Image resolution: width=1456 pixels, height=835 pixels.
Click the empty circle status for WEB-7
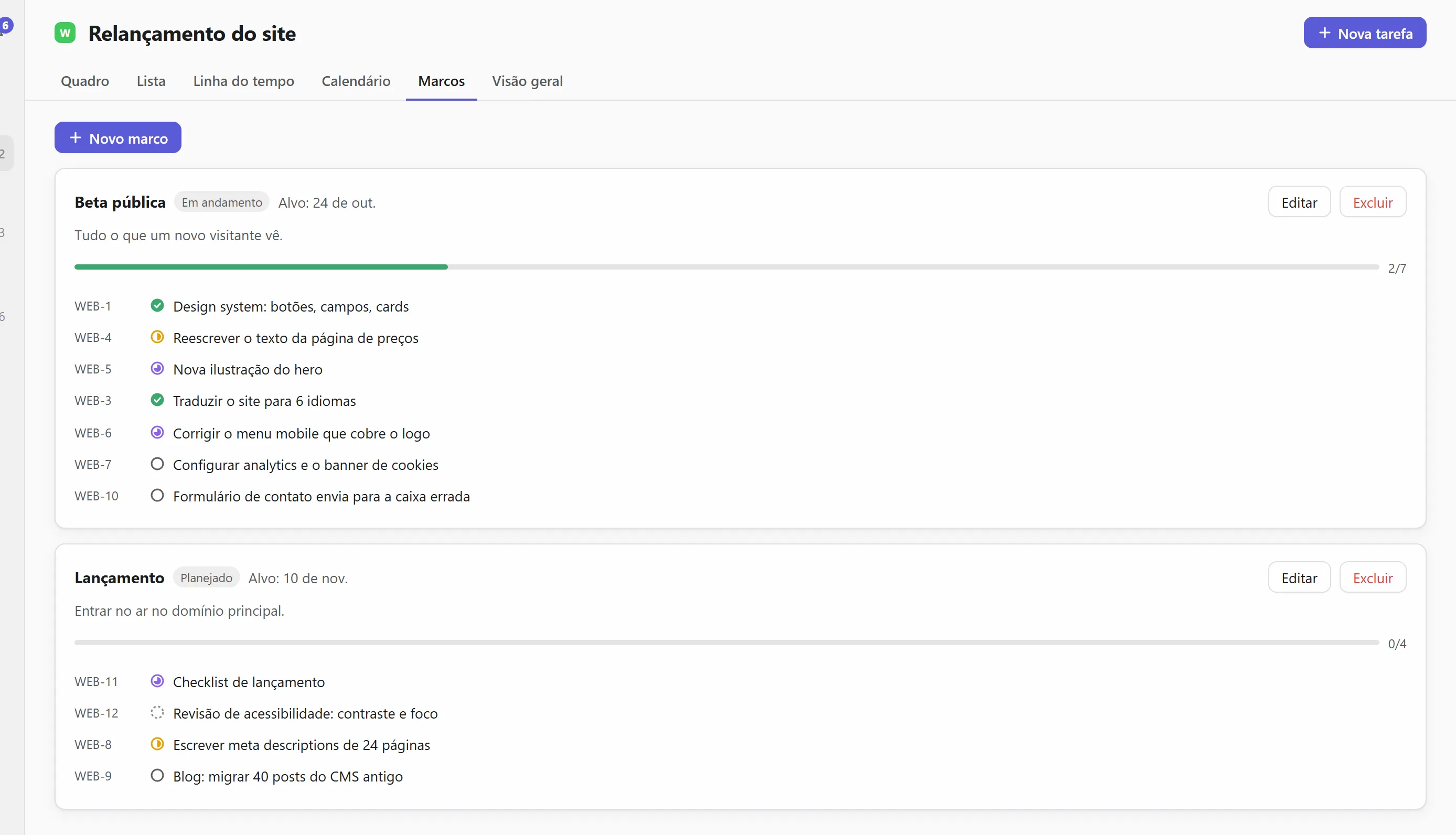[157, 465]
